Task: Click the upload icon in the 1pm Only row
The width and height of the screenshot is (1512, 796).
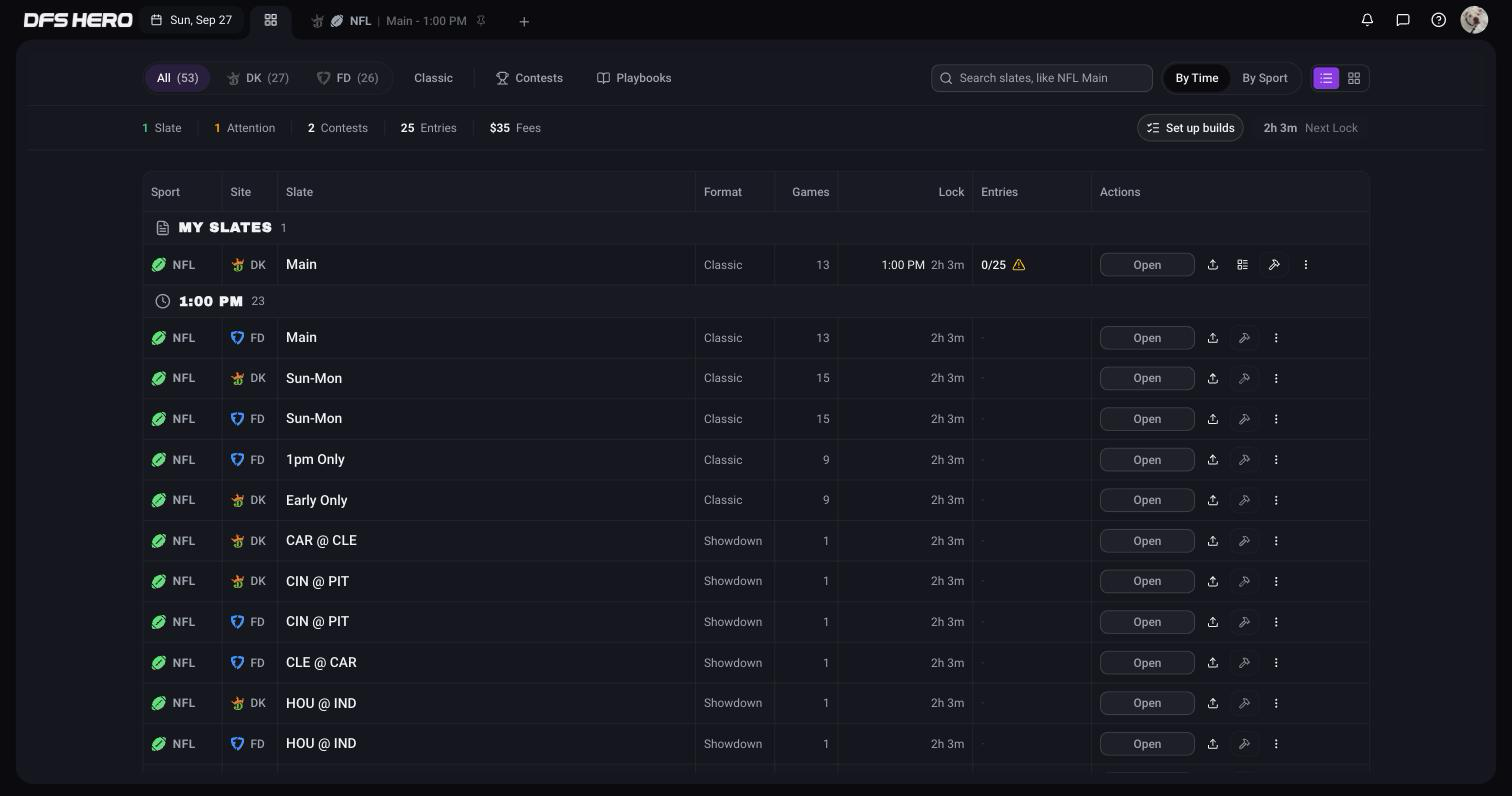Action: pyautogui.click(x=1212, y=460)
